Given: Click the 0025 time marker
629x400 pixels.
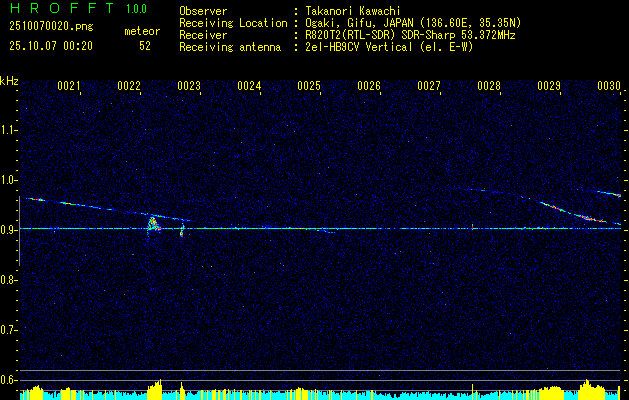Looking at the screenshot, I should click(x=309, y=86).
